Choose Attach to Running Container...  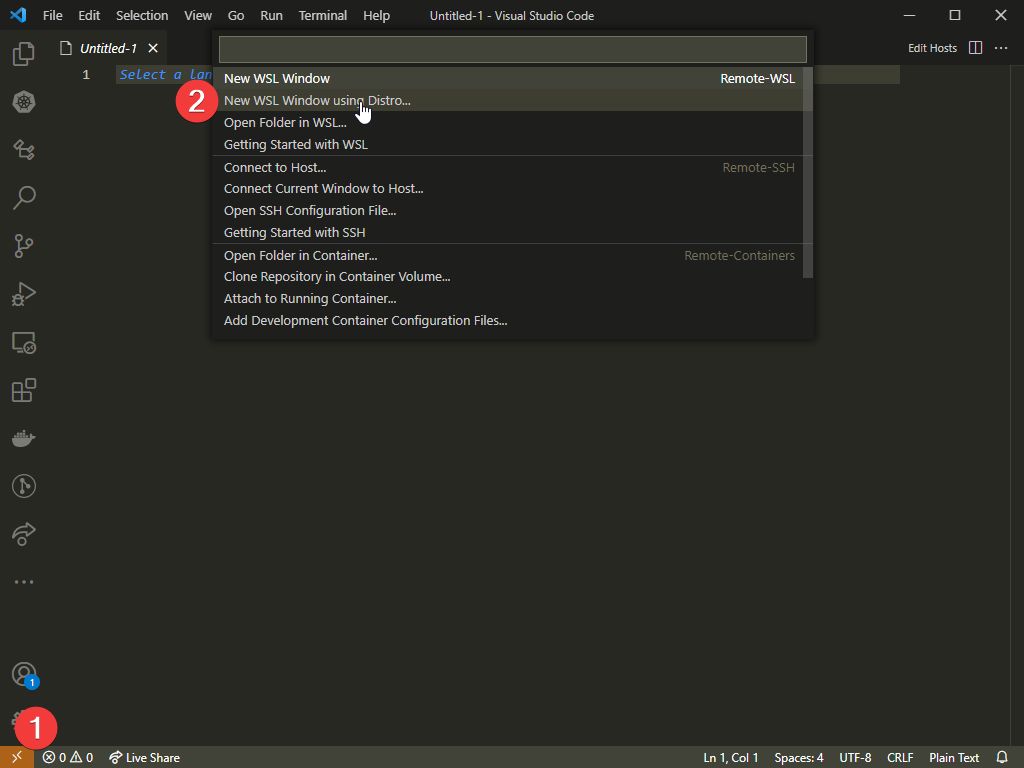click(x=509, y=298)
